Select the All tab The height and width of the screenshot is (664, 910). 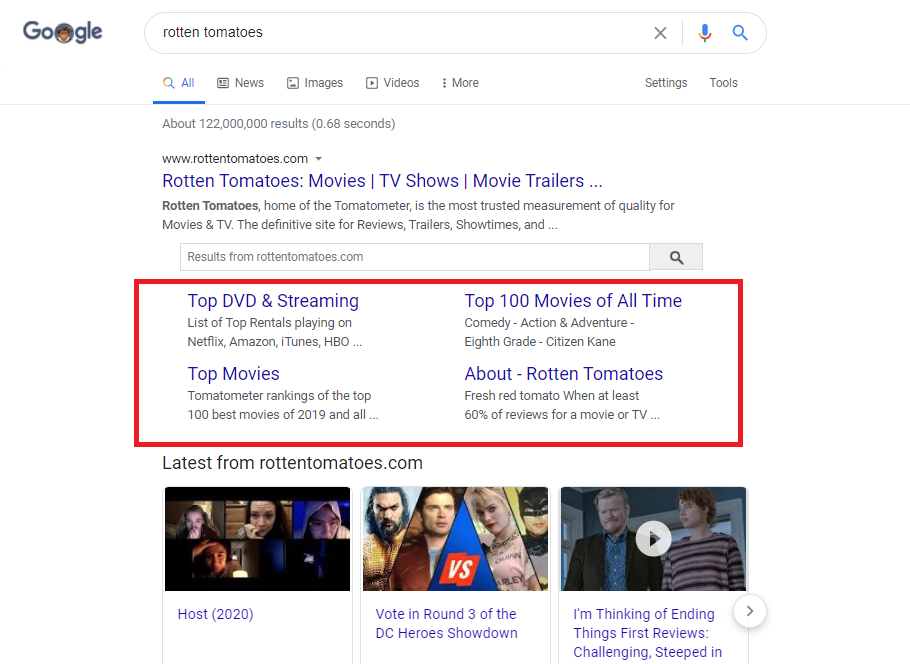[x=179, y=83]
